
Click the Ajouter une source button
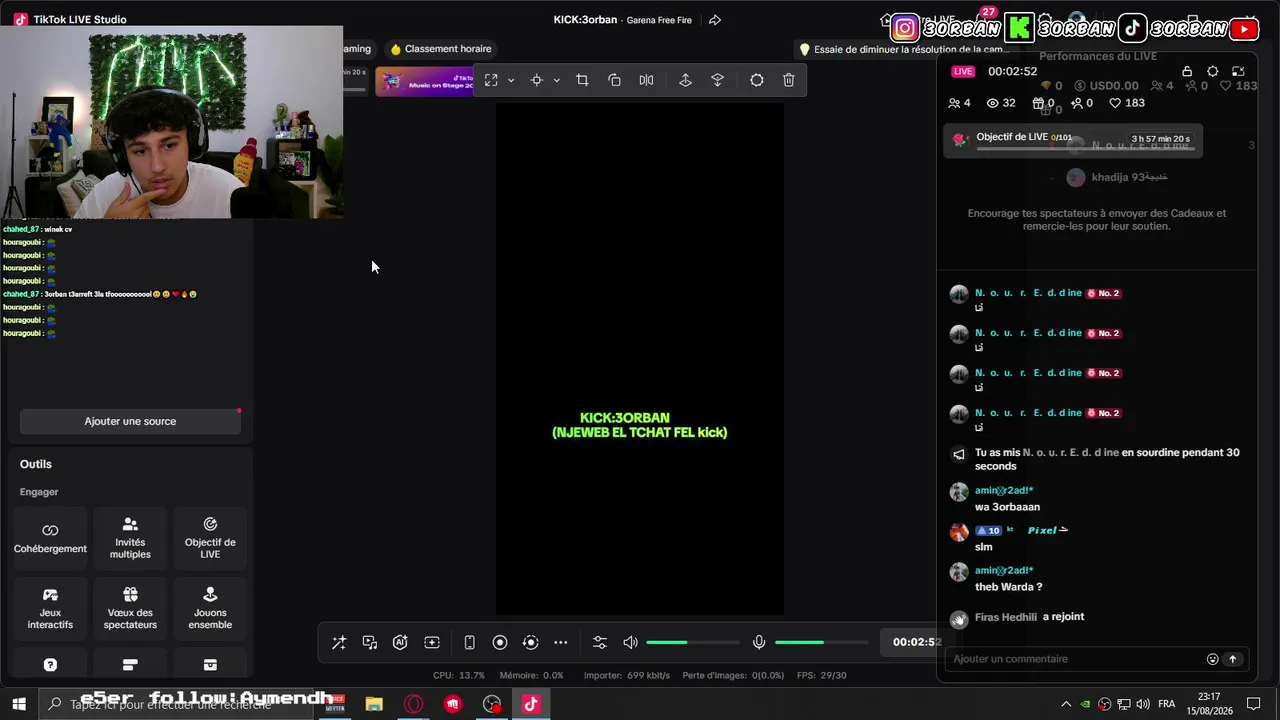coord(130,421)
